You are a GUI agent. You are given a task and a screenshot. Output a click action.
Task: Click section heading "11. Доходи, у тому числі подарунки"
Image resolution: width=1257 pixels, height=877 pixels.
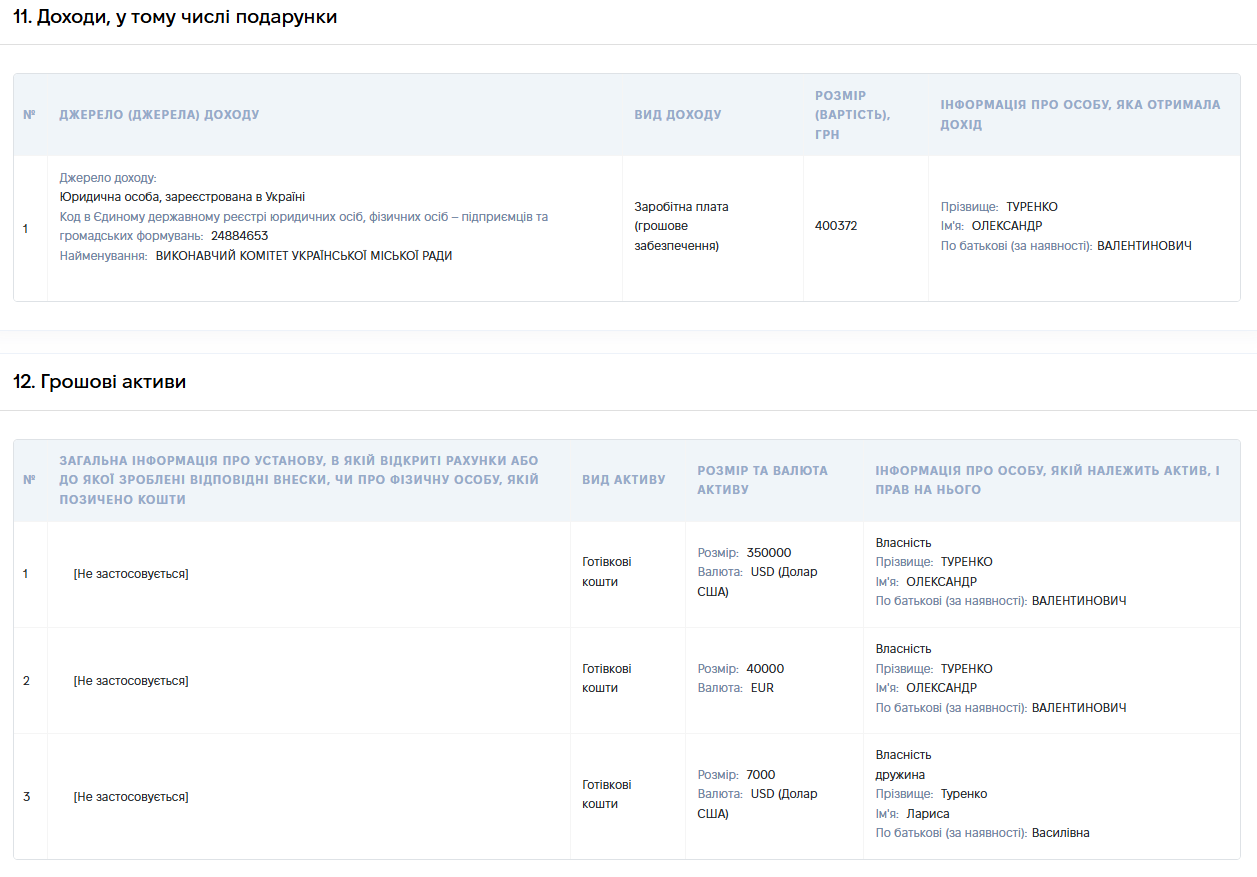[x=175, y=17]
